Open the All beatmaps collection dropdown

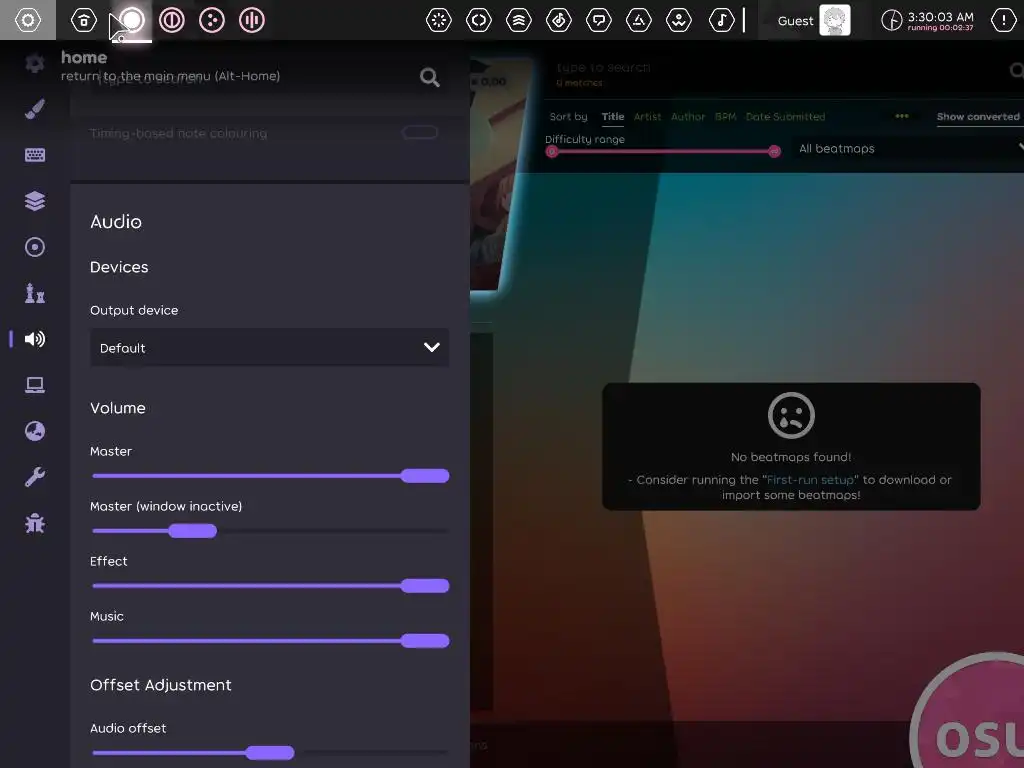coord(908,148)
